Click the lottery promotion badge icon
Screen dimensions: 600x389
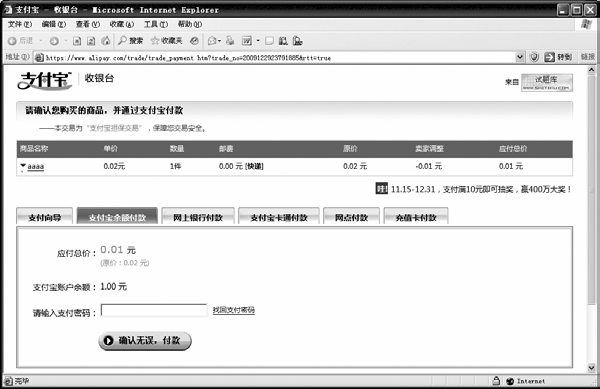pyautogui.click(x=381, y=189)
